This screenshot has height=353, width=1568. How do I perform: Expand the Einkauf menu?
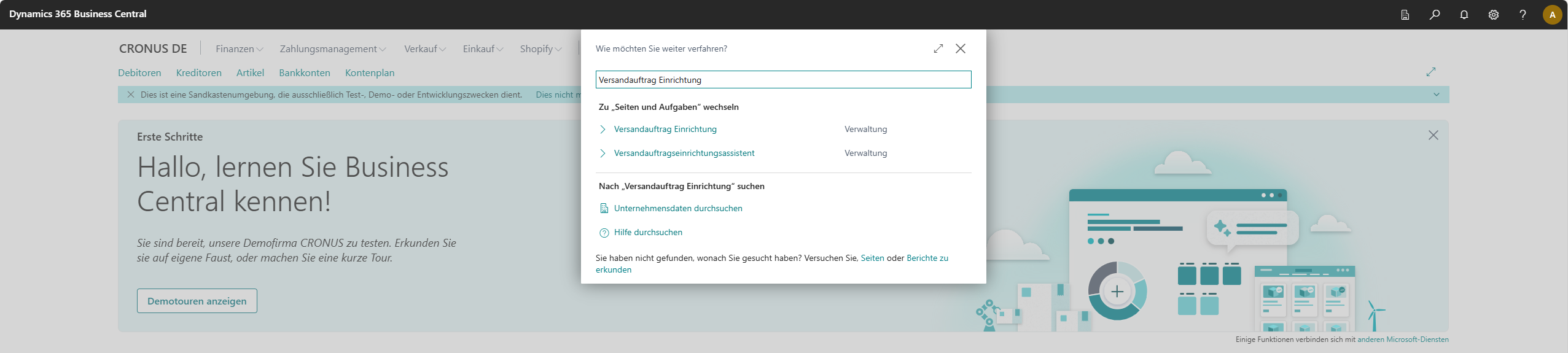click(483, 48)
